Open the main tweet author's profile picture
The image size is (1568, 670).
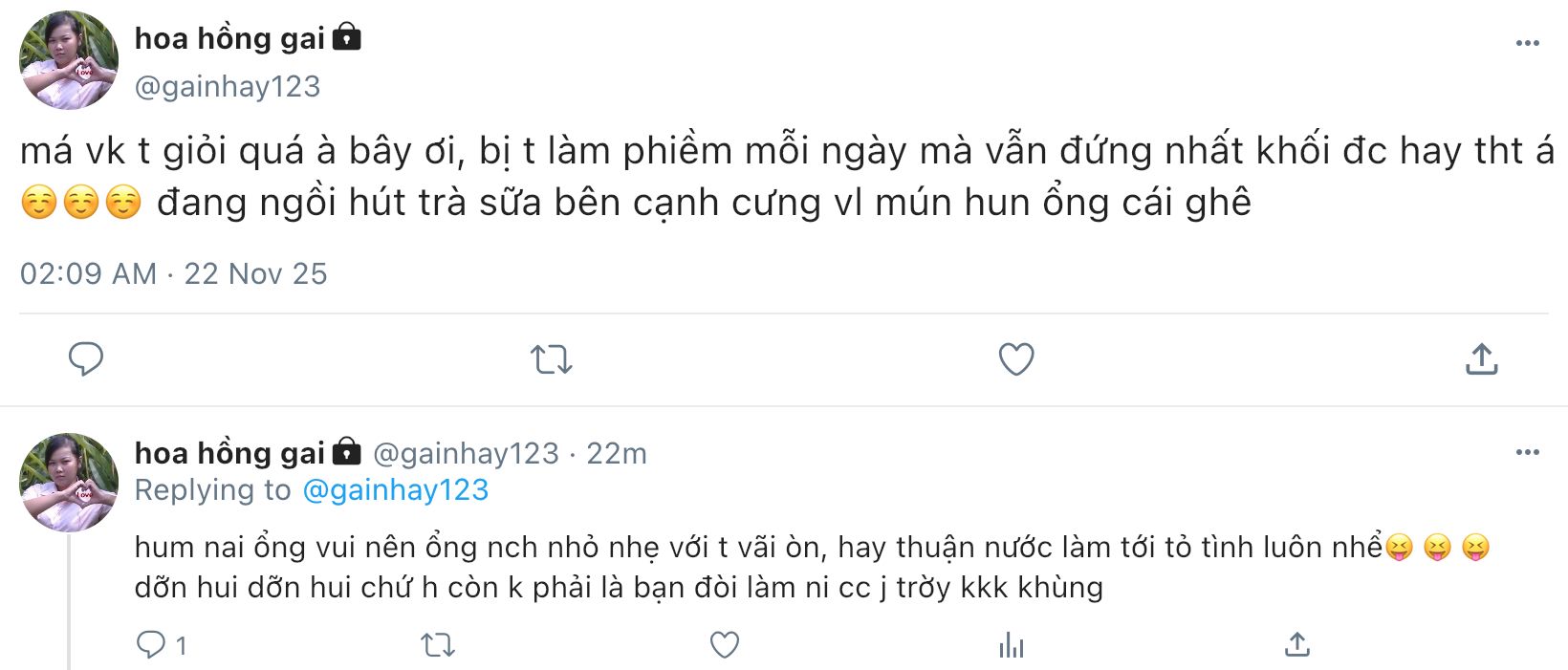pyautogui.click(x=69, y=60)
